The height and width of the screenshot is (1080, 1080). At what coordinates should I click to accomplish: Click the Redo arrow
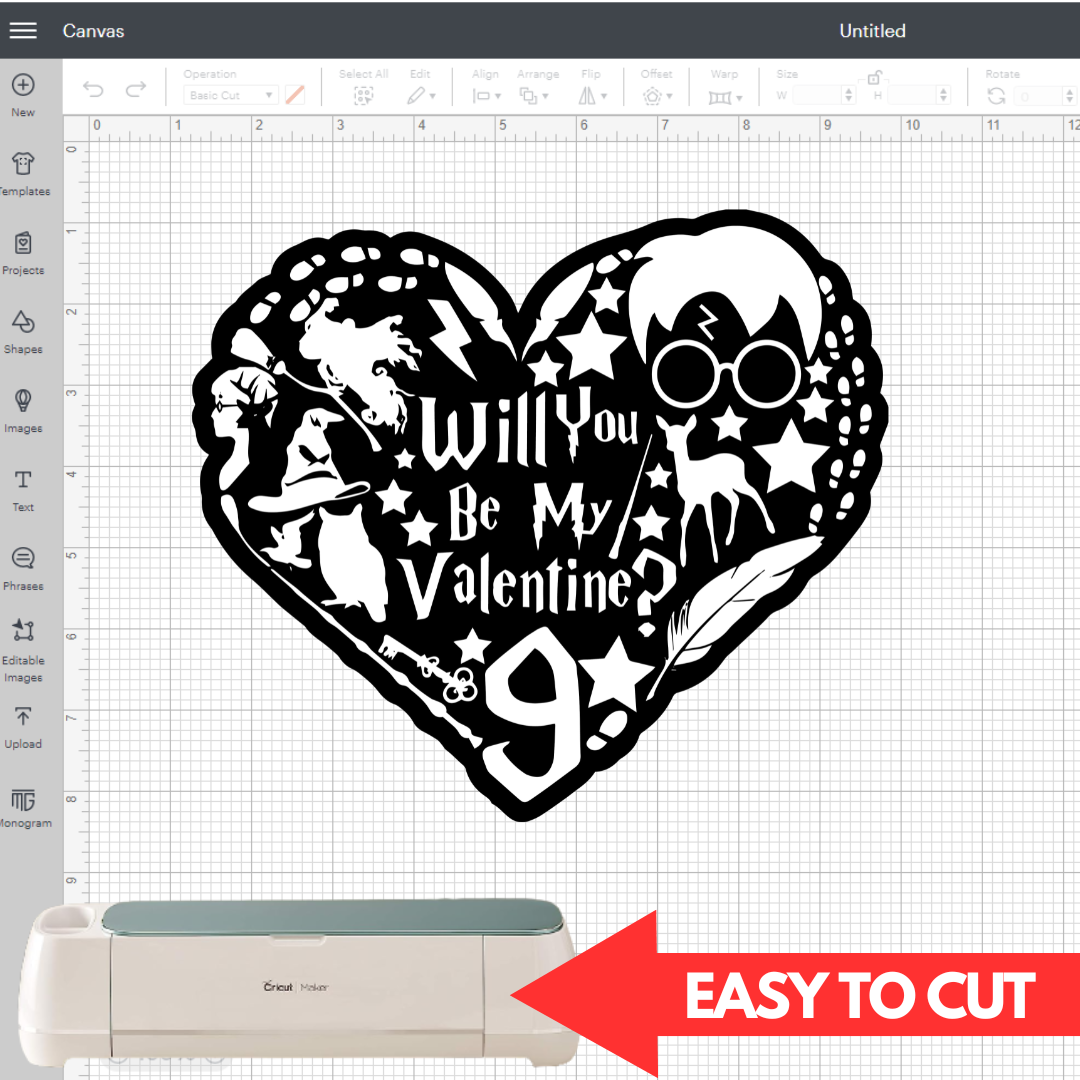tap(136, 89)
